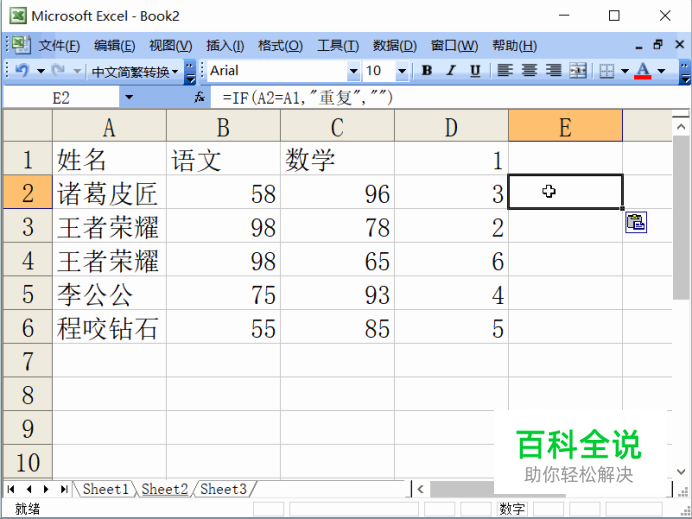
Task: Select column E header
Action: [x=565, y=126]
